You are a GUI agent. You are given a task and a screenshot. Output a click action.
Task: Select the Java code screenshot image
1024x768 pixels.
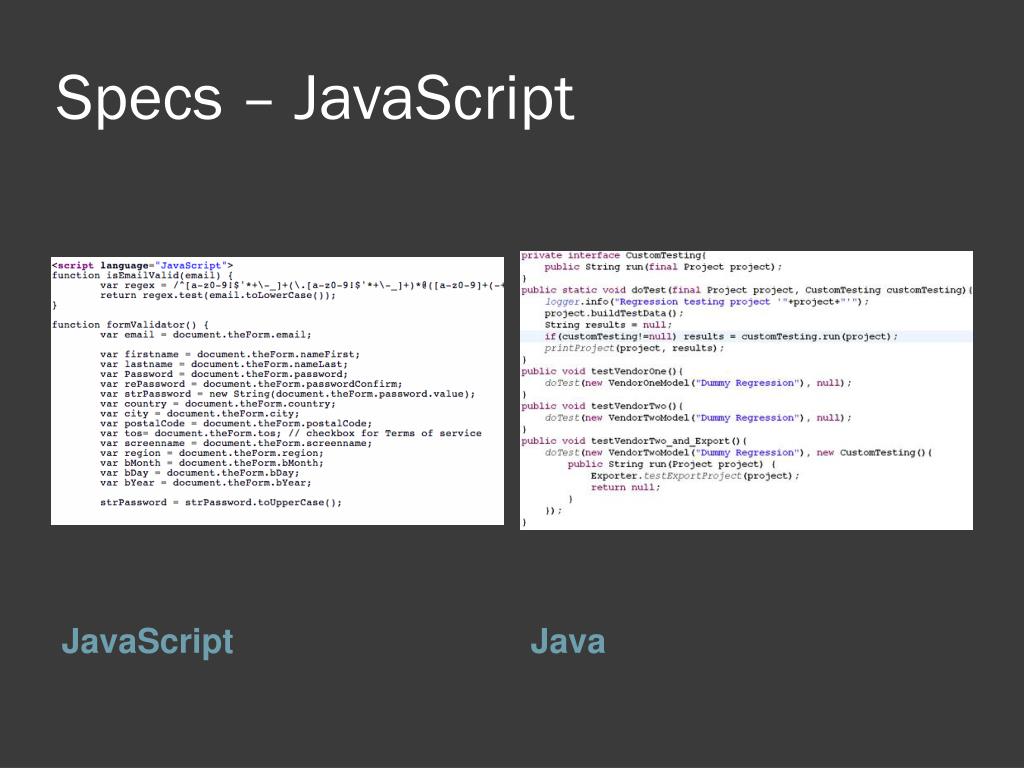point(746,390)
